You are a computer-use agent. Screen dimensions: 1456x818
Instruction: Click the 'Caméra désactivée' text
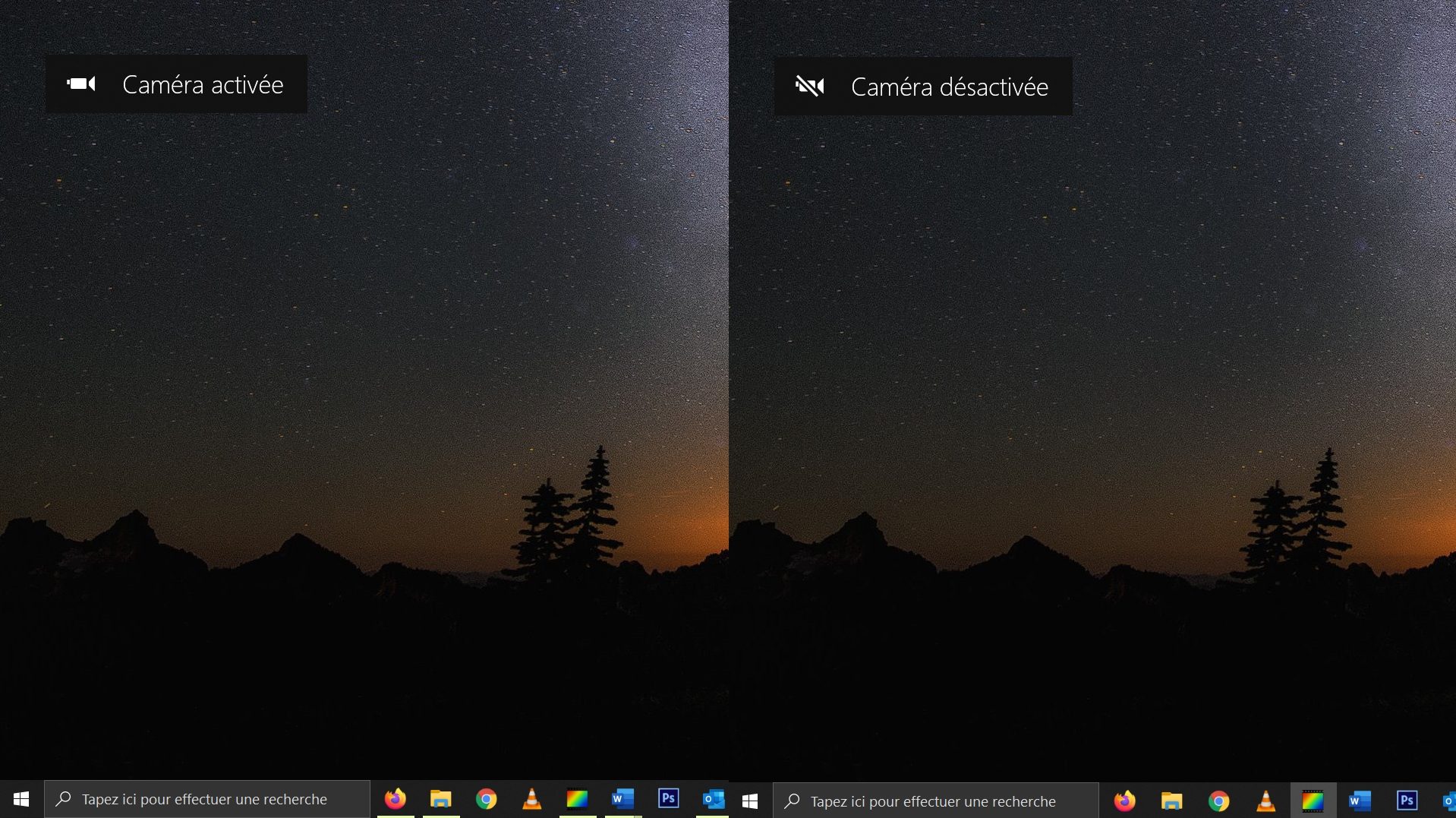click(950, 87)
